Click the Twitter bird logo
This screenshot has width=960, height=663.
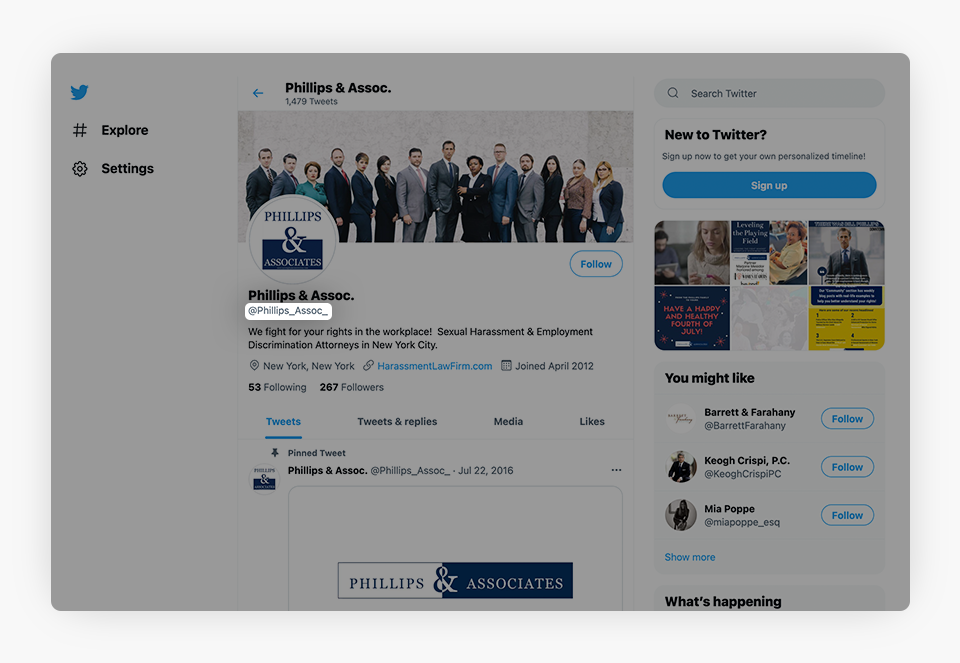point(80,92)
